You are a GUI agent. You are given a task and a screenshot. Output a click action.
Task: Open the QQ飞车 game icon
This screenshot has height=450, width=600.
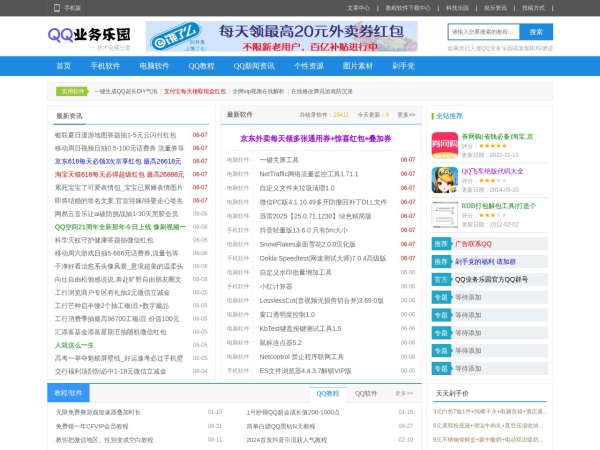(445, 180)
